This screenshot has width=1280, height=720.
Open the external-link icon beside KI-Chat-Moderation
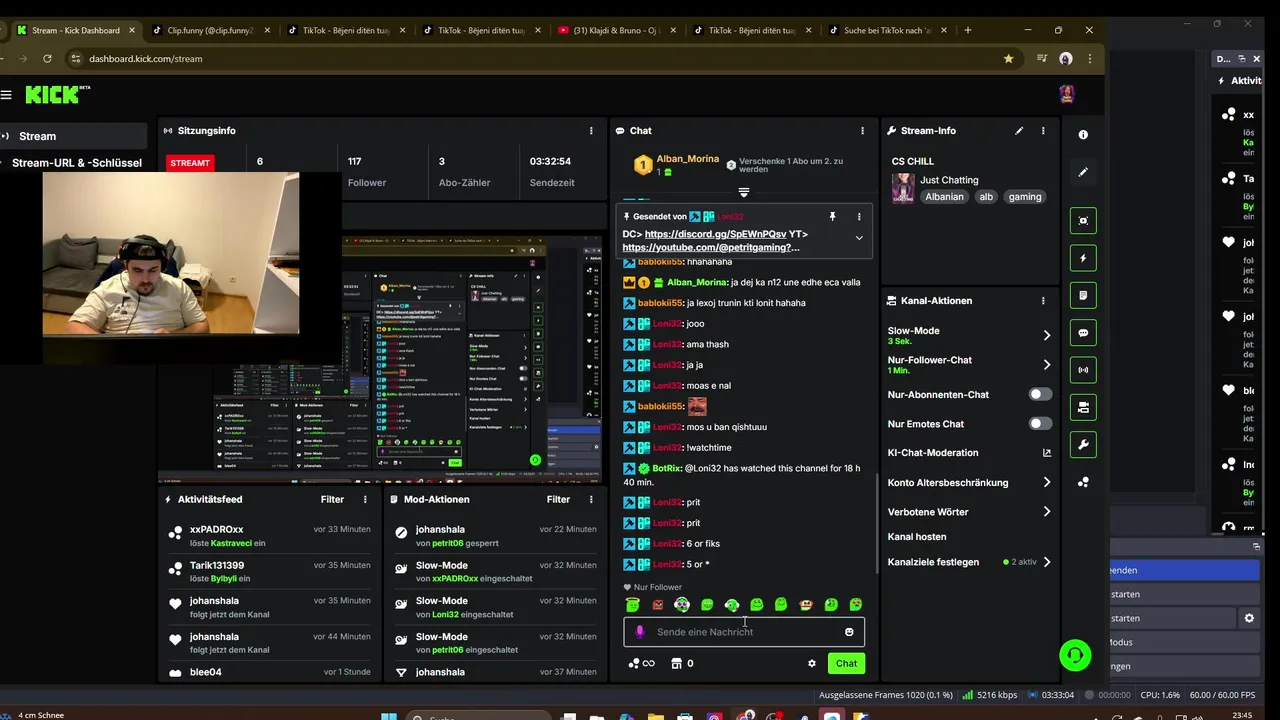(x=1047, y=453)
